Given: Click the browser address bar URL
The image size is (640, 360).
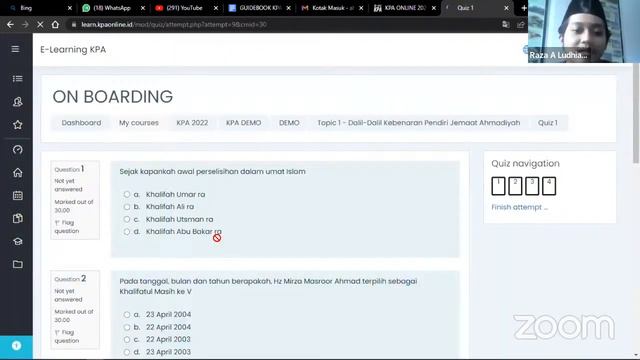Looking at the screenshot, I should pos(174,24).
